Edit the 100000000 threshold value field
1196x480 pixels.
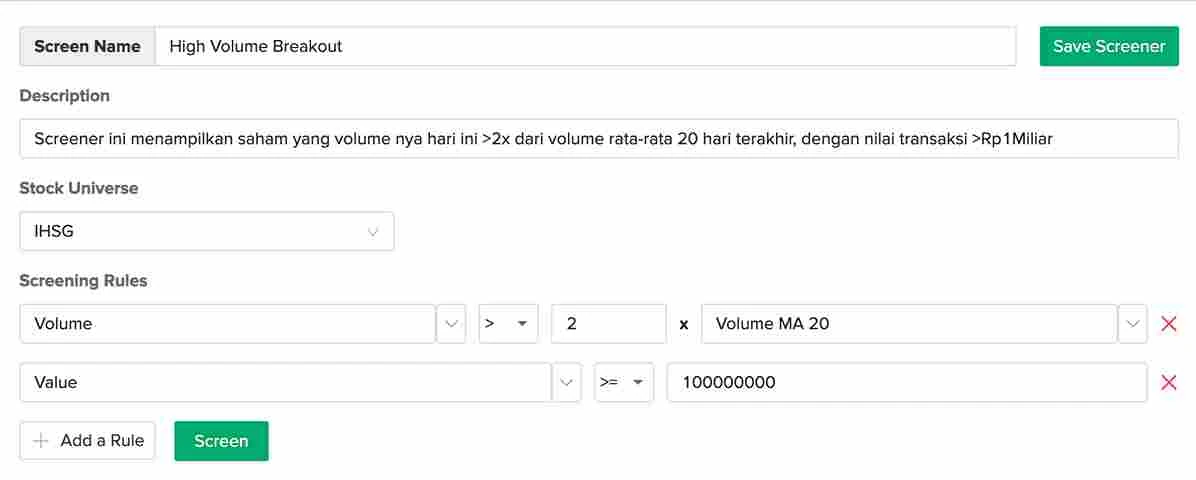(x=906, y=382)
